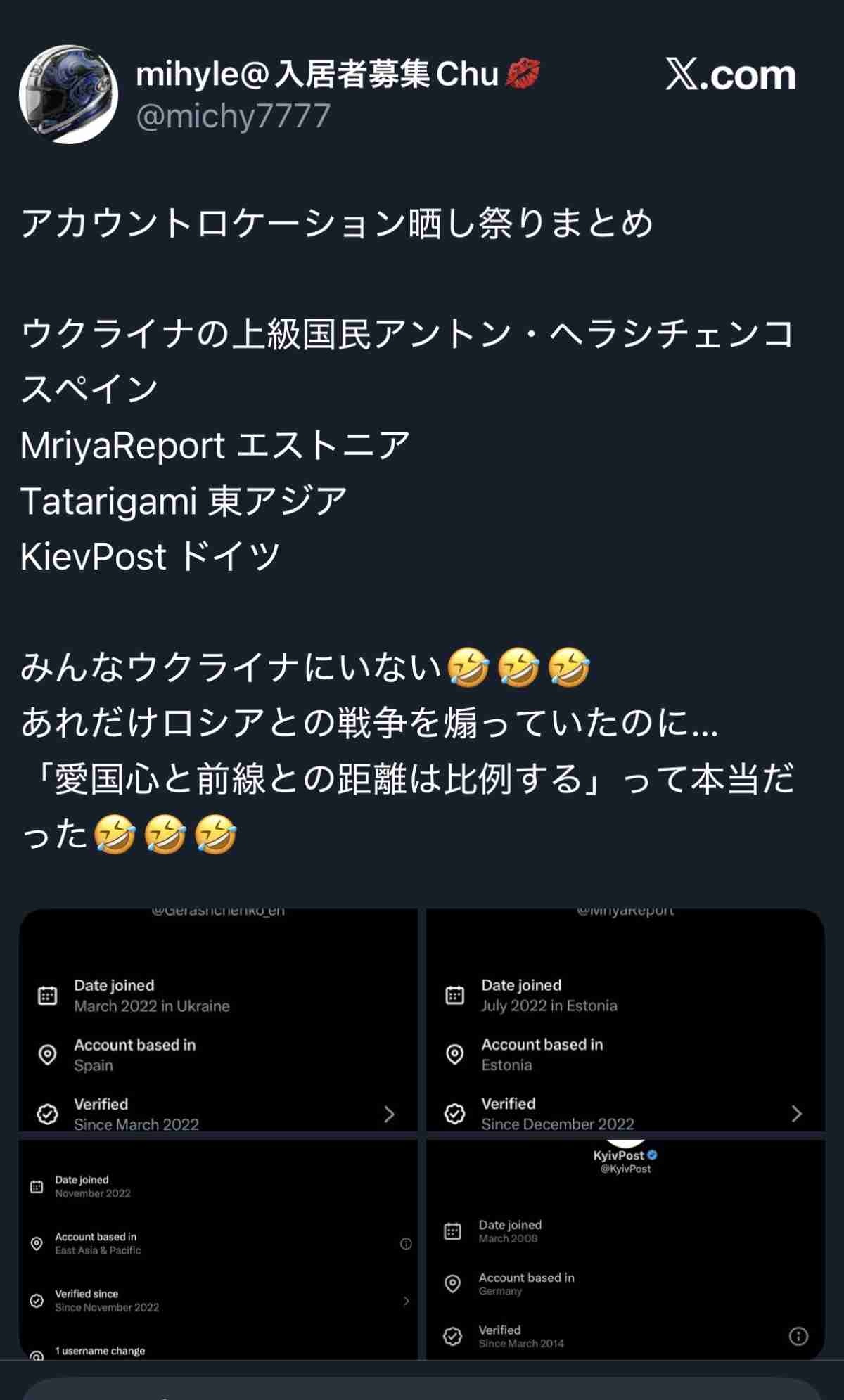The height and width of the screenshot is (1400, 844).
Task: Click the verified check icon for Since December 2022
Action: point(454,1114)
